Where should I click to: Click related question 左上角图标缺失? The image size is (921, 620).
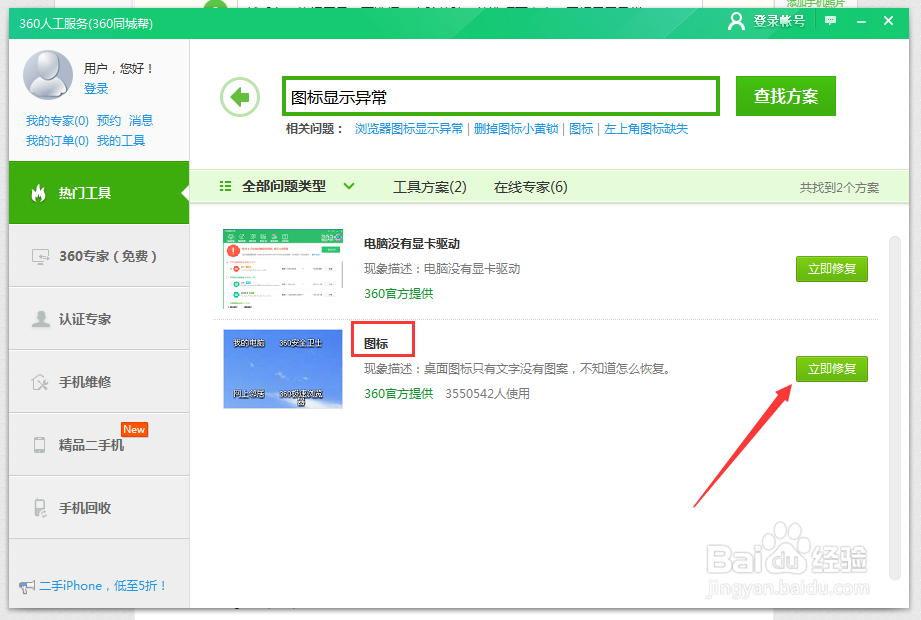click(646, 129)
